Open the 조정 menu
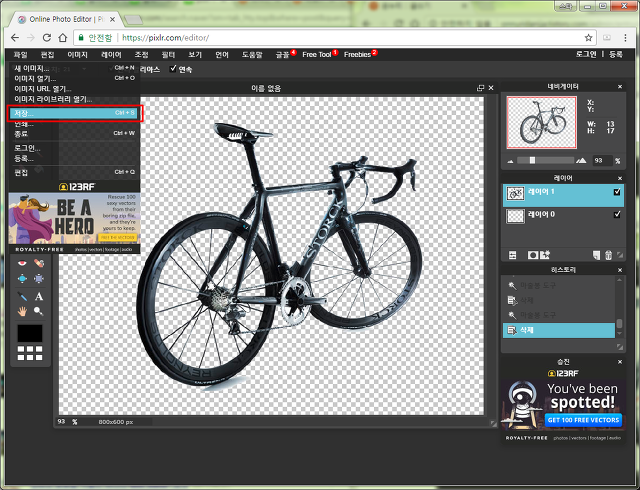 tap(142, 54)
